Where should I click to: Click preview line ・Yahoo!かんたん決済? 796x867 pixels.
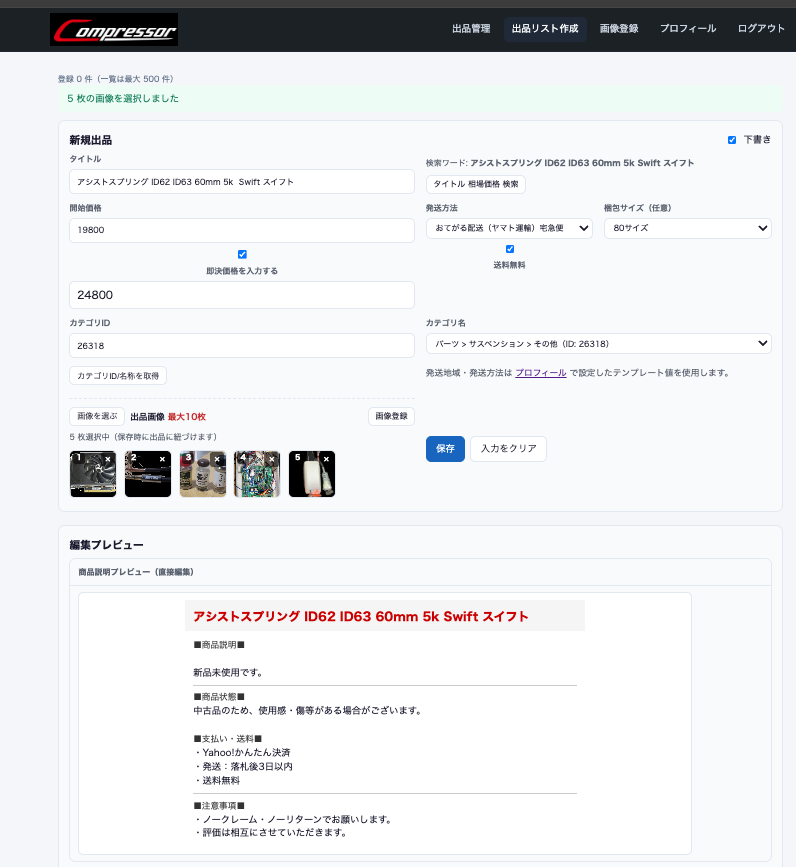point(242,753)
